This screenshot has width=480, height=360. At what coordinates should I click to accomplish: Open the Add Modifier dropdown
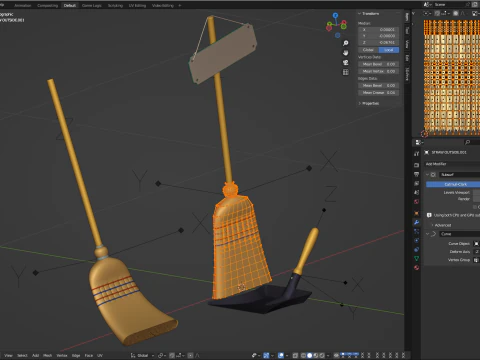pyautogui.click(x=452, y=164)
